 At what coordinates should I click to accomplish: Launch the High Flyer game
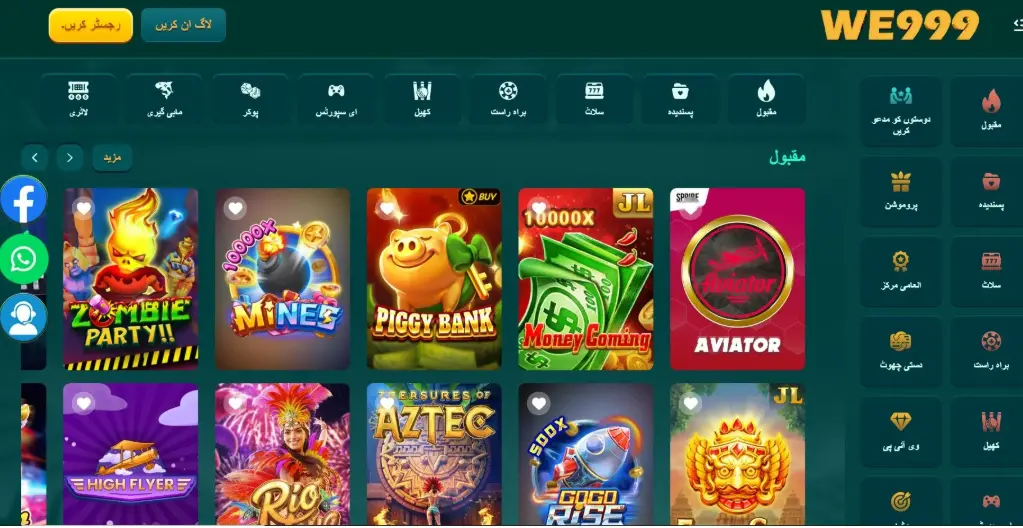click(x=130, y=454)
